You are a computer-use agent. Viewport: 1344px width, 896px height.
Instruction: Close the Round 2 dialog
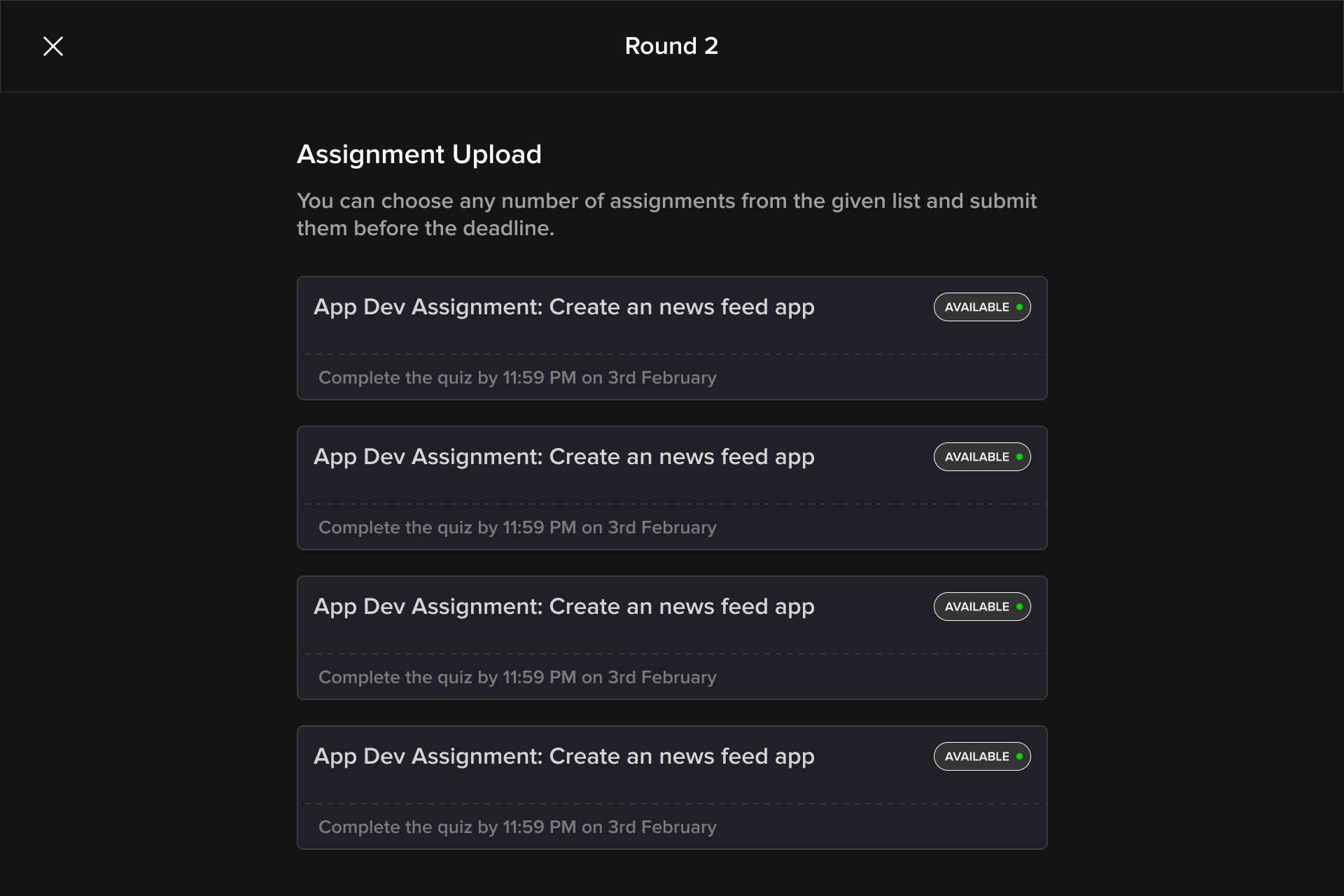click(53, 46)
